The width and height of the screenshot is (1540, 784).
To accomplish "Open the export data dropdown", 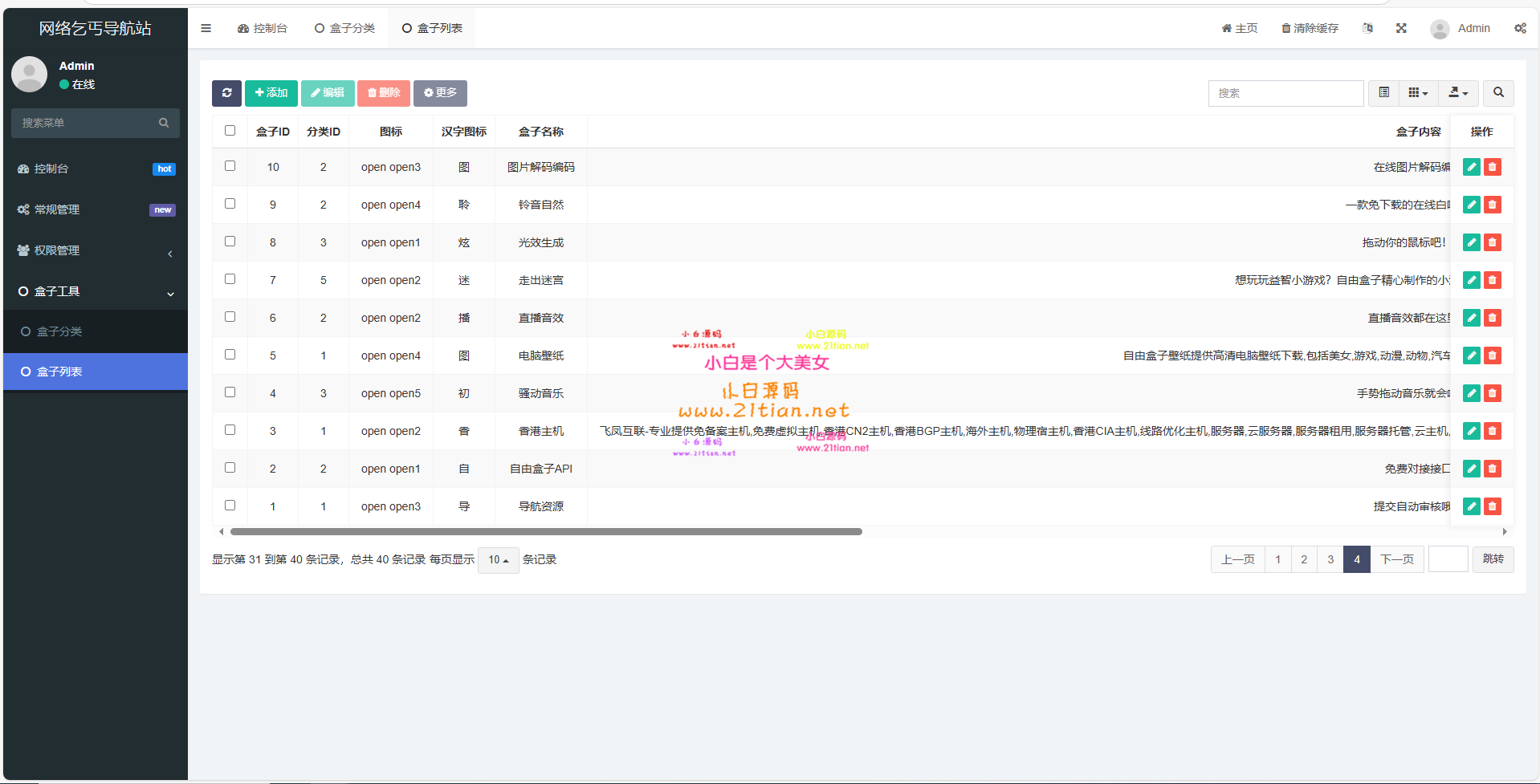I will coord(1458,93).
